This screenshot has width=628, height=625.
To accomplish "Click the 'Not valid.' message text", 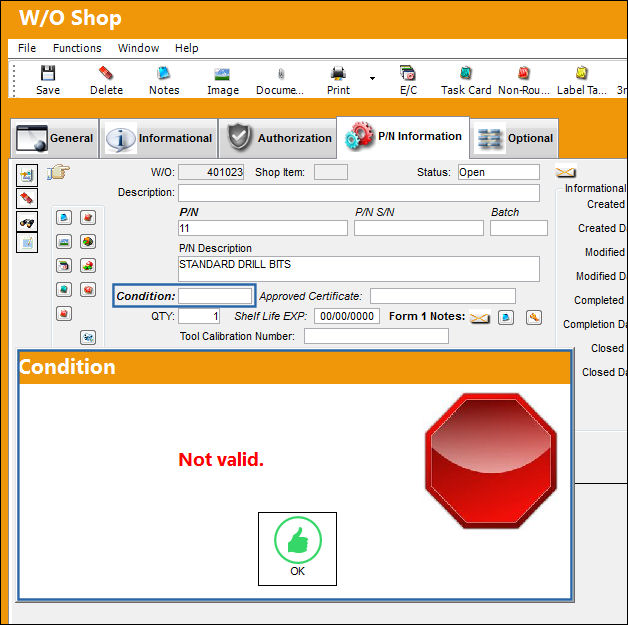I will 221,460.
